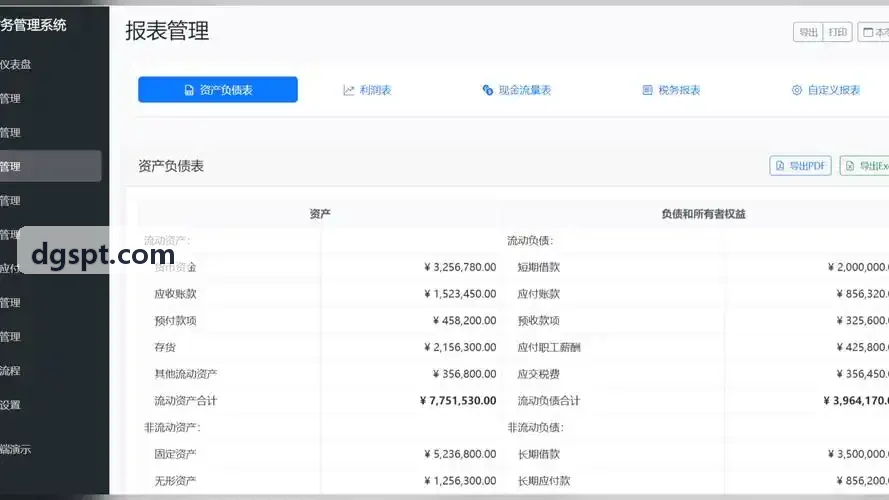This screenshot has width=889, height=500.
Task: Click the 资产负债表 section title
Action: tap(171, 166)
